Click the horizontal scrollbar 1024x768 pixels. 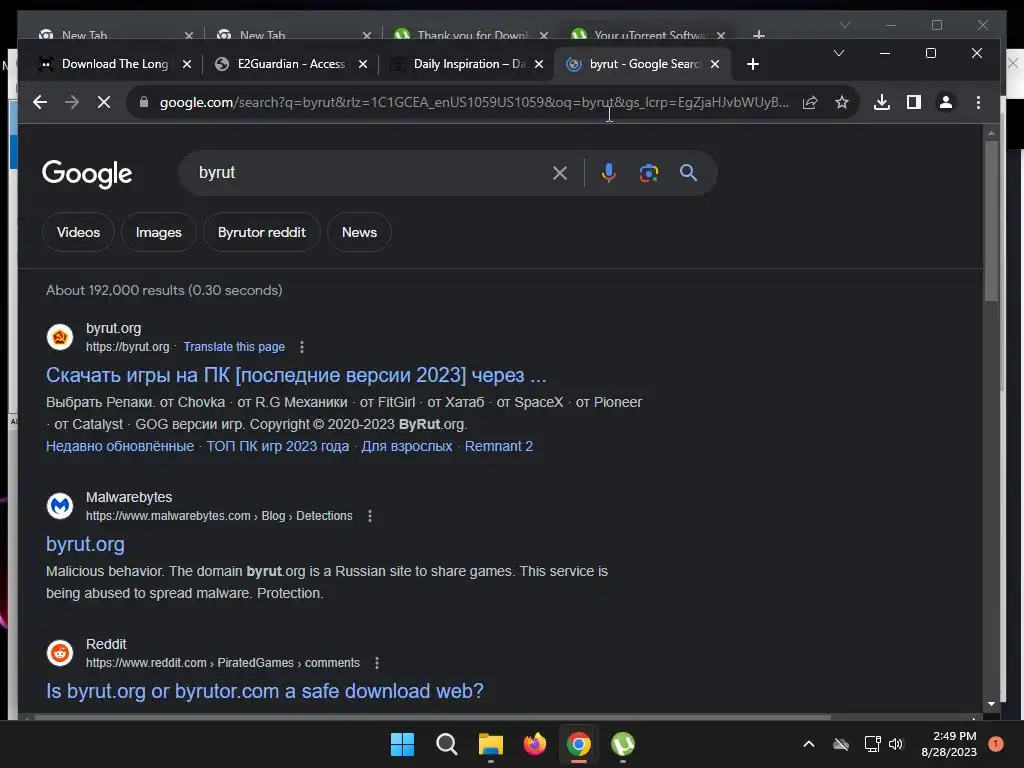pos(432,717)
